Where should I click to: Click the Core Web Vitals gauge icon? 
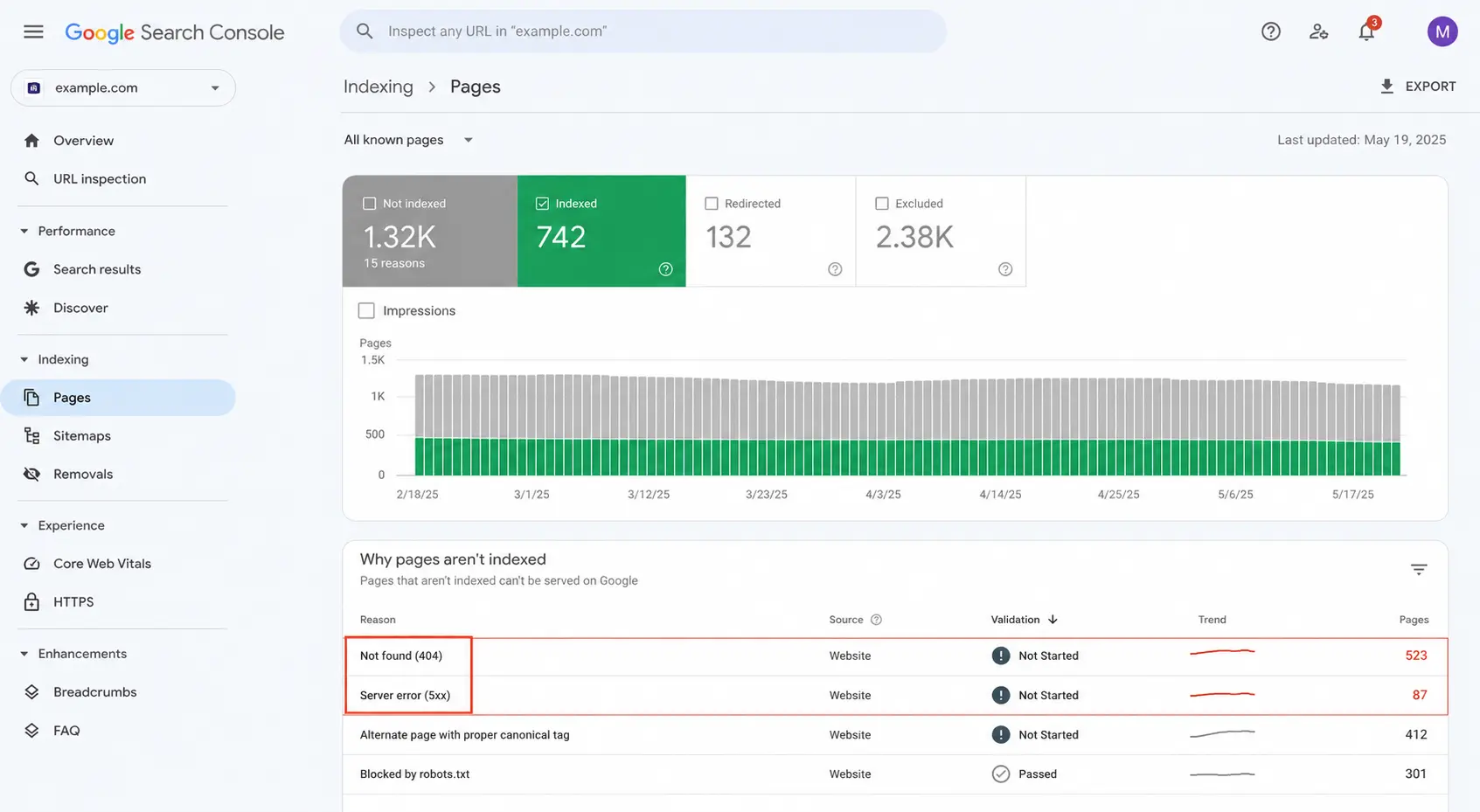click(x=31, y=564)
